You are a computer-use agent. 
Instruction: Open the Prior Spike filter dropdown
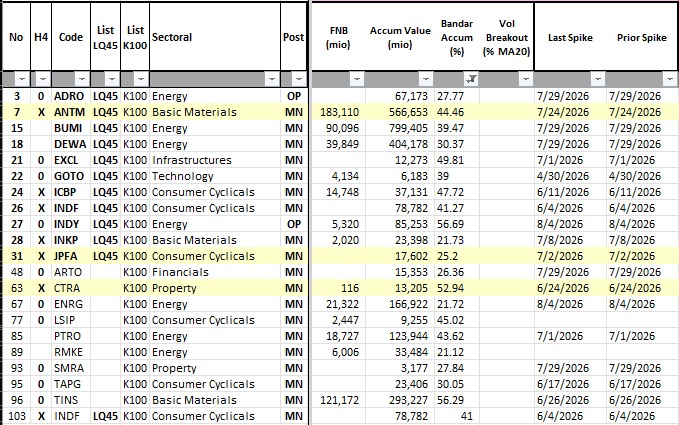(670, 79)
